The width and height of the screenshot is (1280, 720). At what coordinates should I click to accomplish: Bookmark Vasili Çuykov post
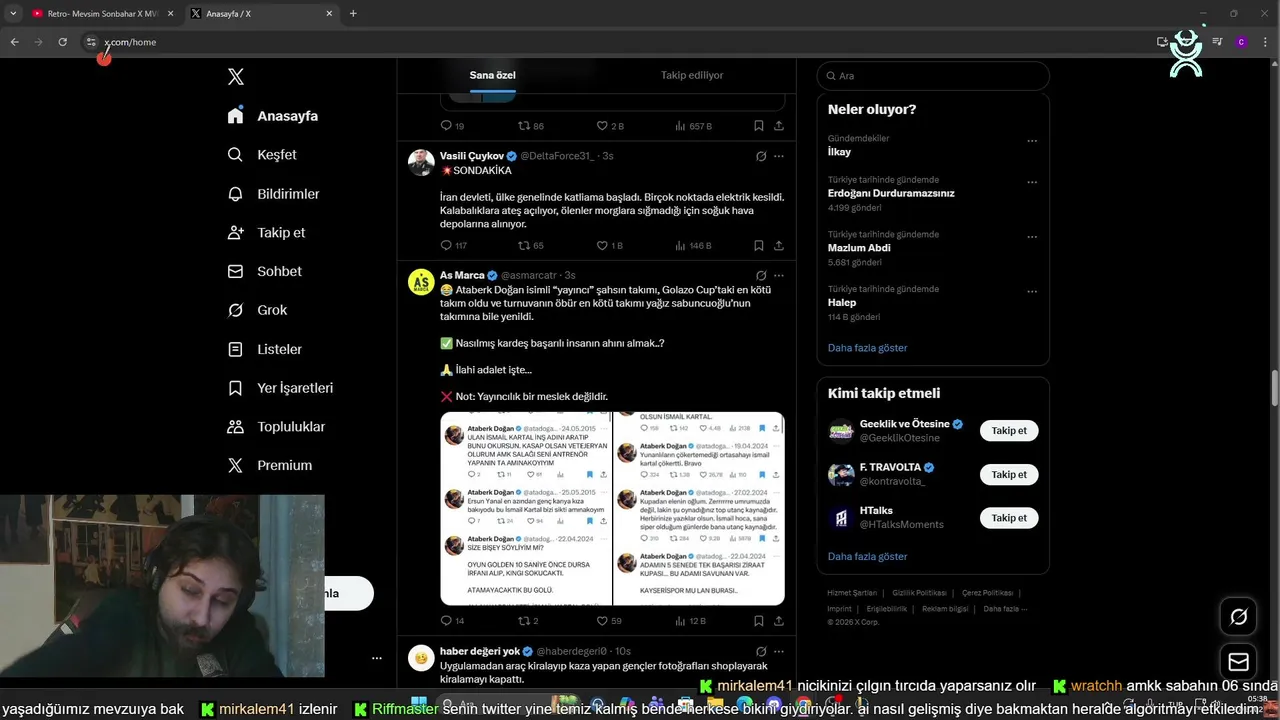[759, 245]
